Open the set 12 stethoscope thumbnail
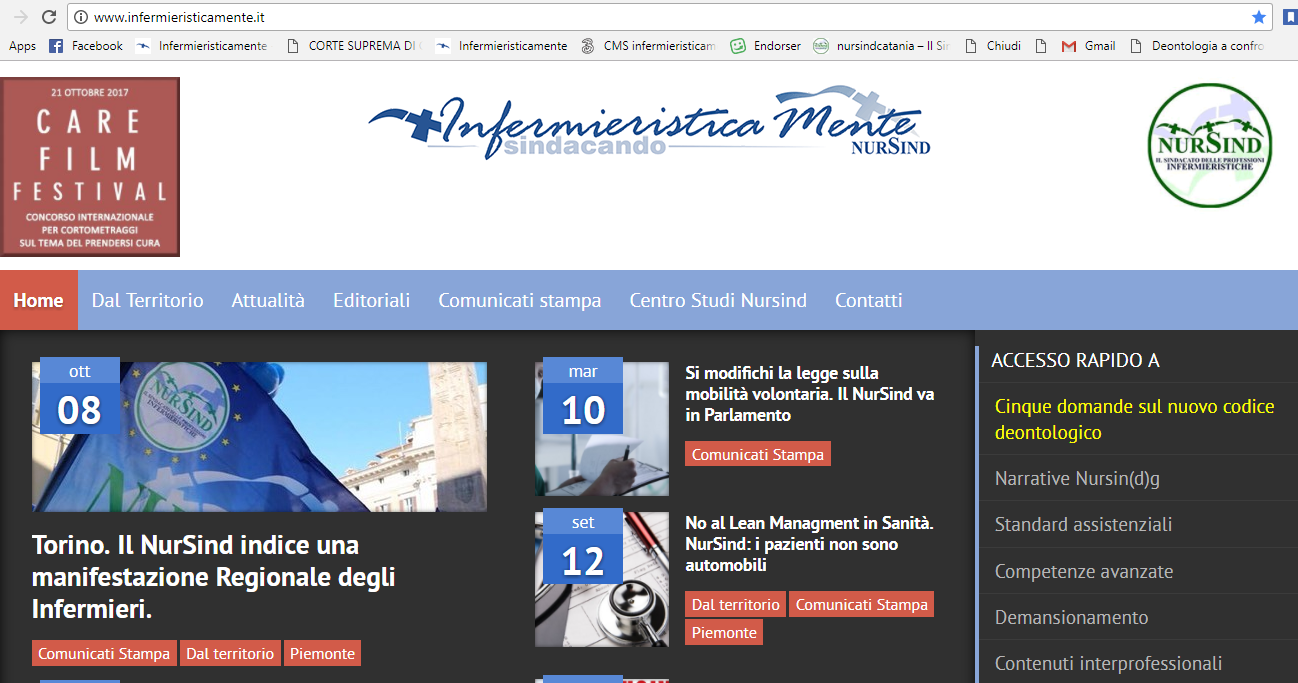 (x=602, y=579)
